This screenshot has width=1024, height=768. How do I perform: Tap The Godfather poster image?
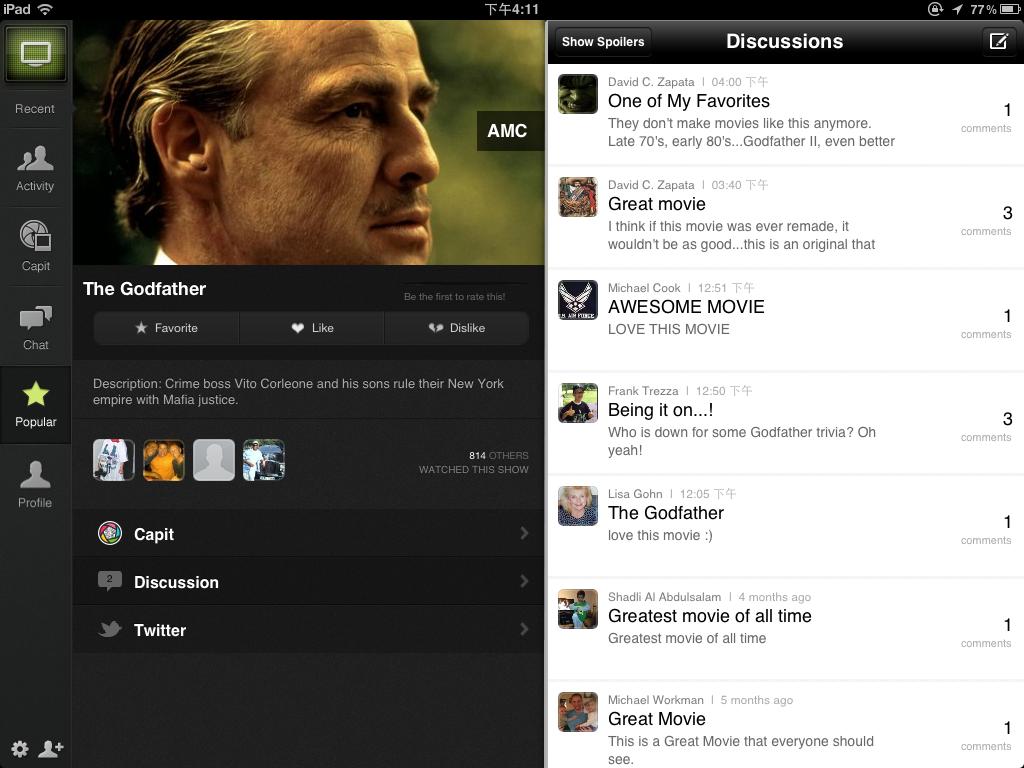point(308,142)
